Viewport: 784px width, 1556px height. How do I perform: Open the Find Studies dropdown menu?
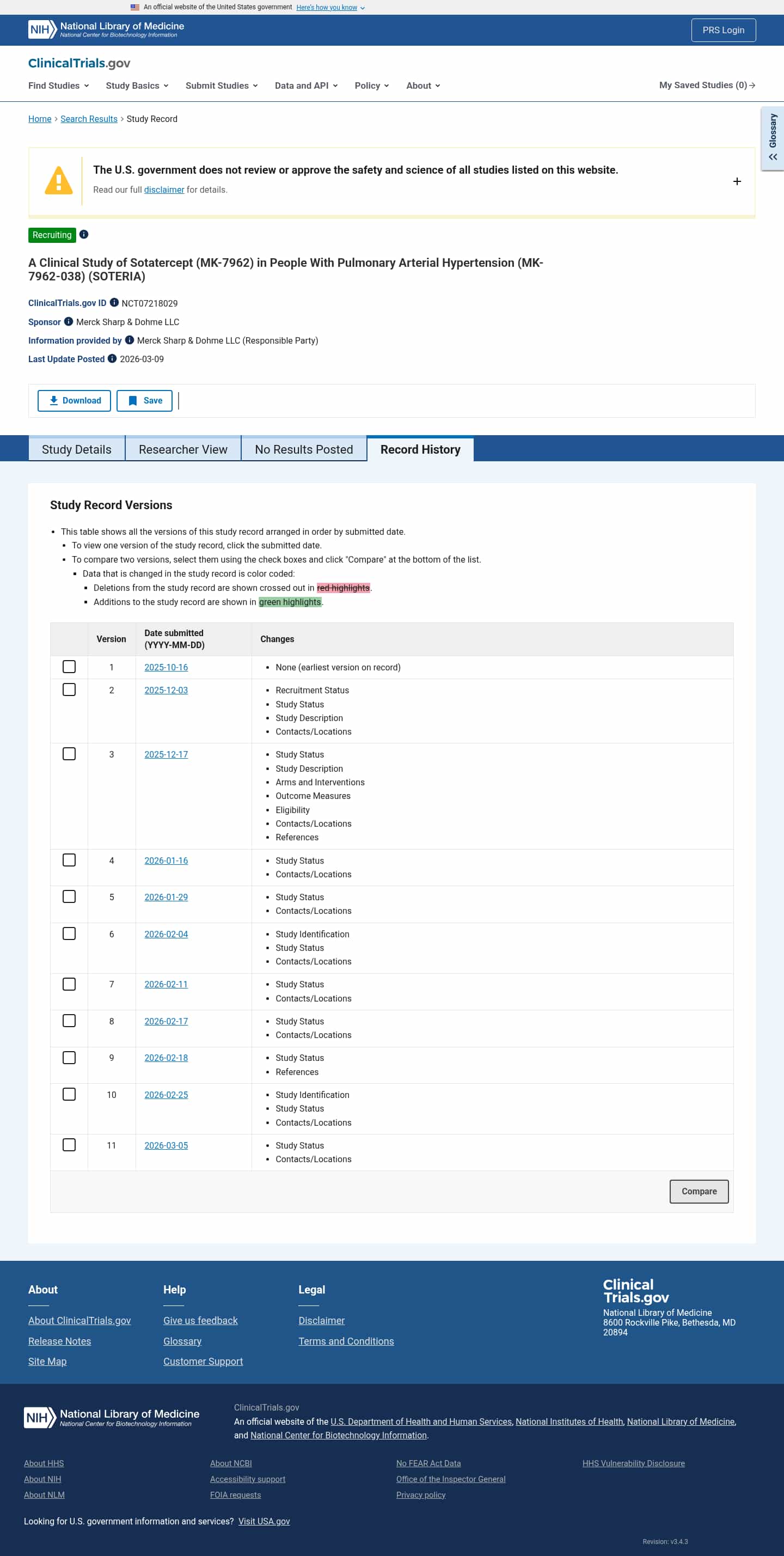pos(59,86)
